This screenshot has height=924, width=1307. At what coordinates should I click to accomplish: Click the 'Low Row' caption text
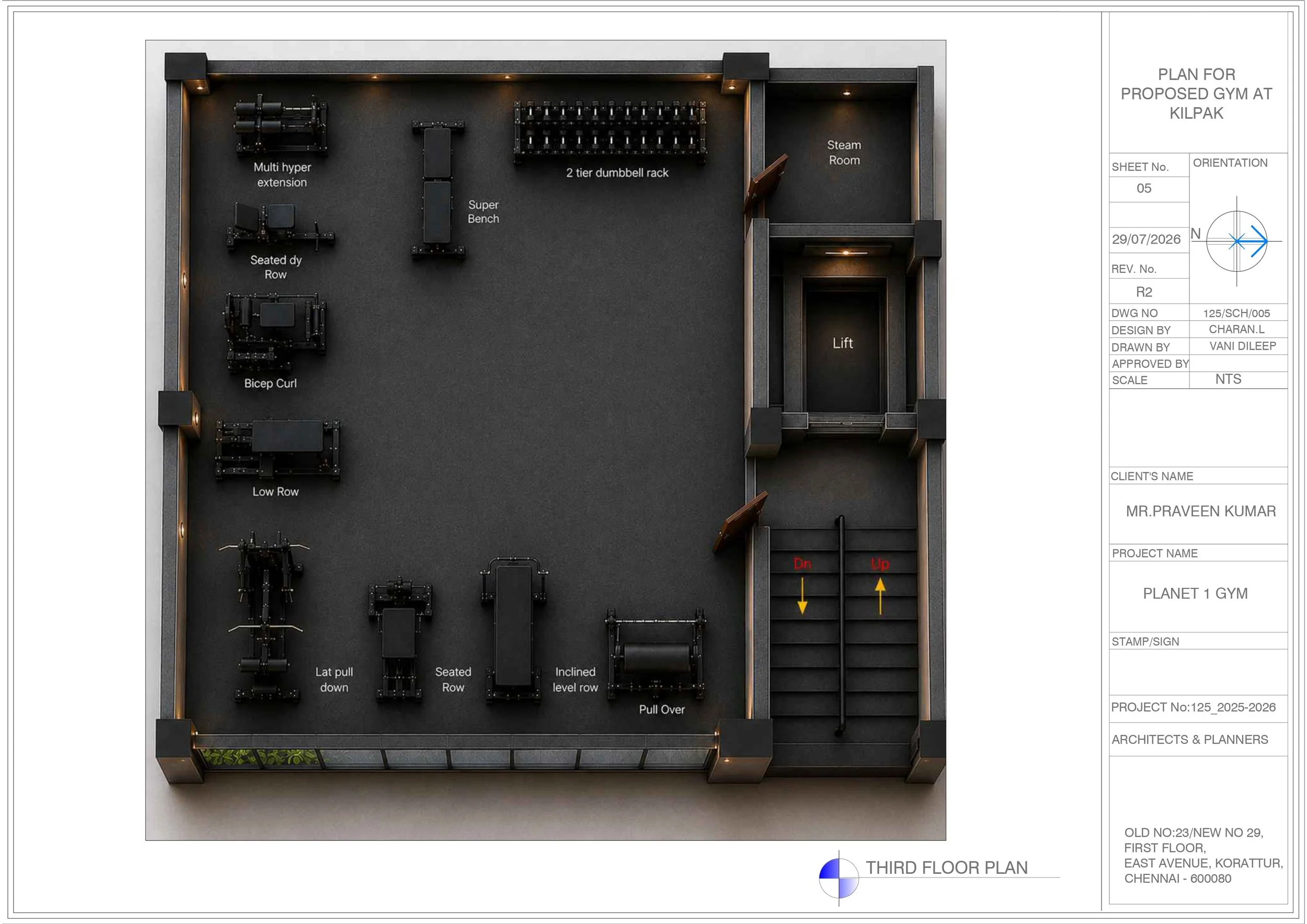(x=276, y=492)
